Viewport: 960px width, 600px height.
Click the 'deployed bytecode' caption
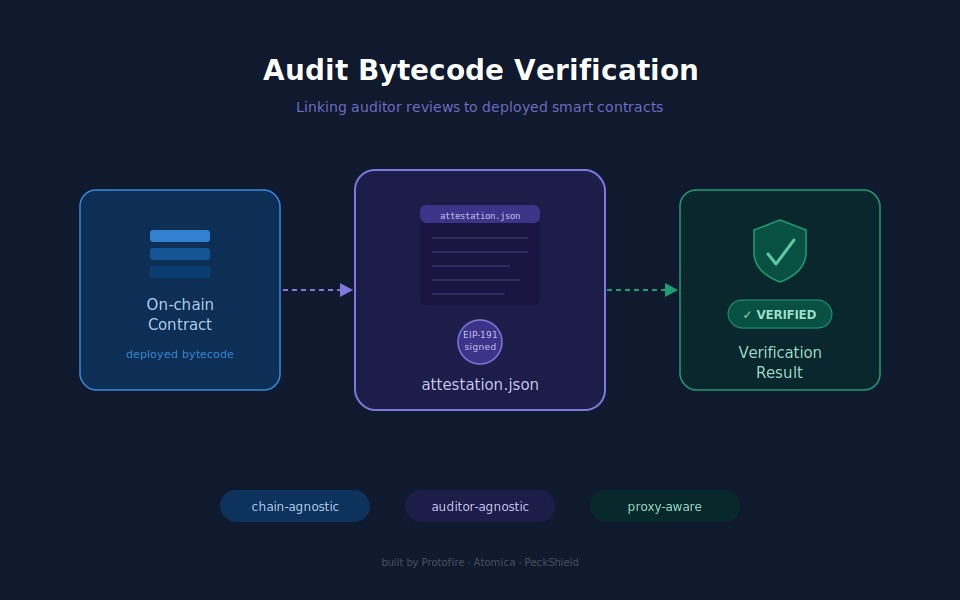coord(180,354)
